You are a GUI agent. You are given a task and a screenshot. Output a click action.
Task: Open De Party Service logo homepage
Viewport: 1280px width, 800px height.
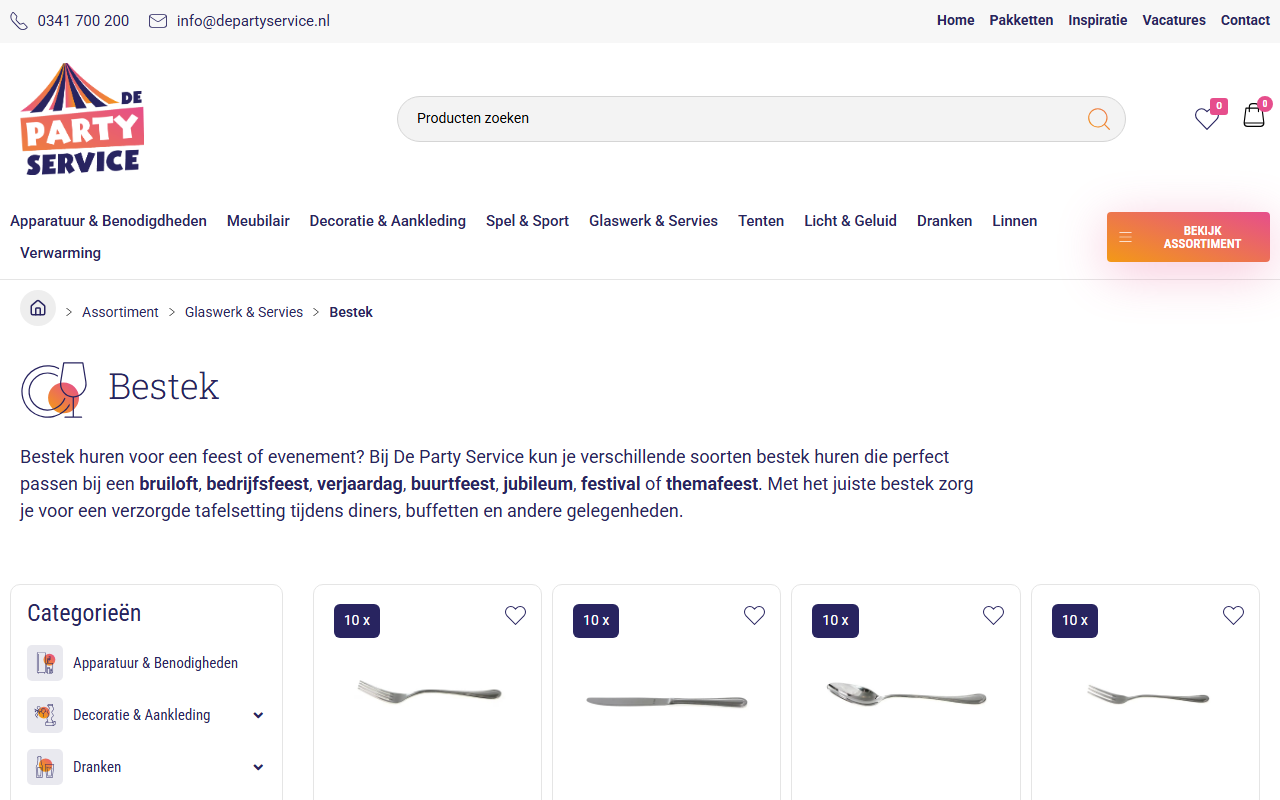point(82,119)
